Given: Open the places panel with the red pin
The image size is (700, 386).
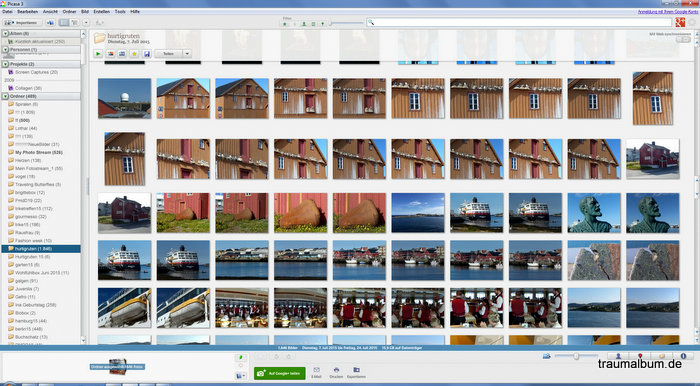Looking at the screenshot, I should [x=640, y=356].
